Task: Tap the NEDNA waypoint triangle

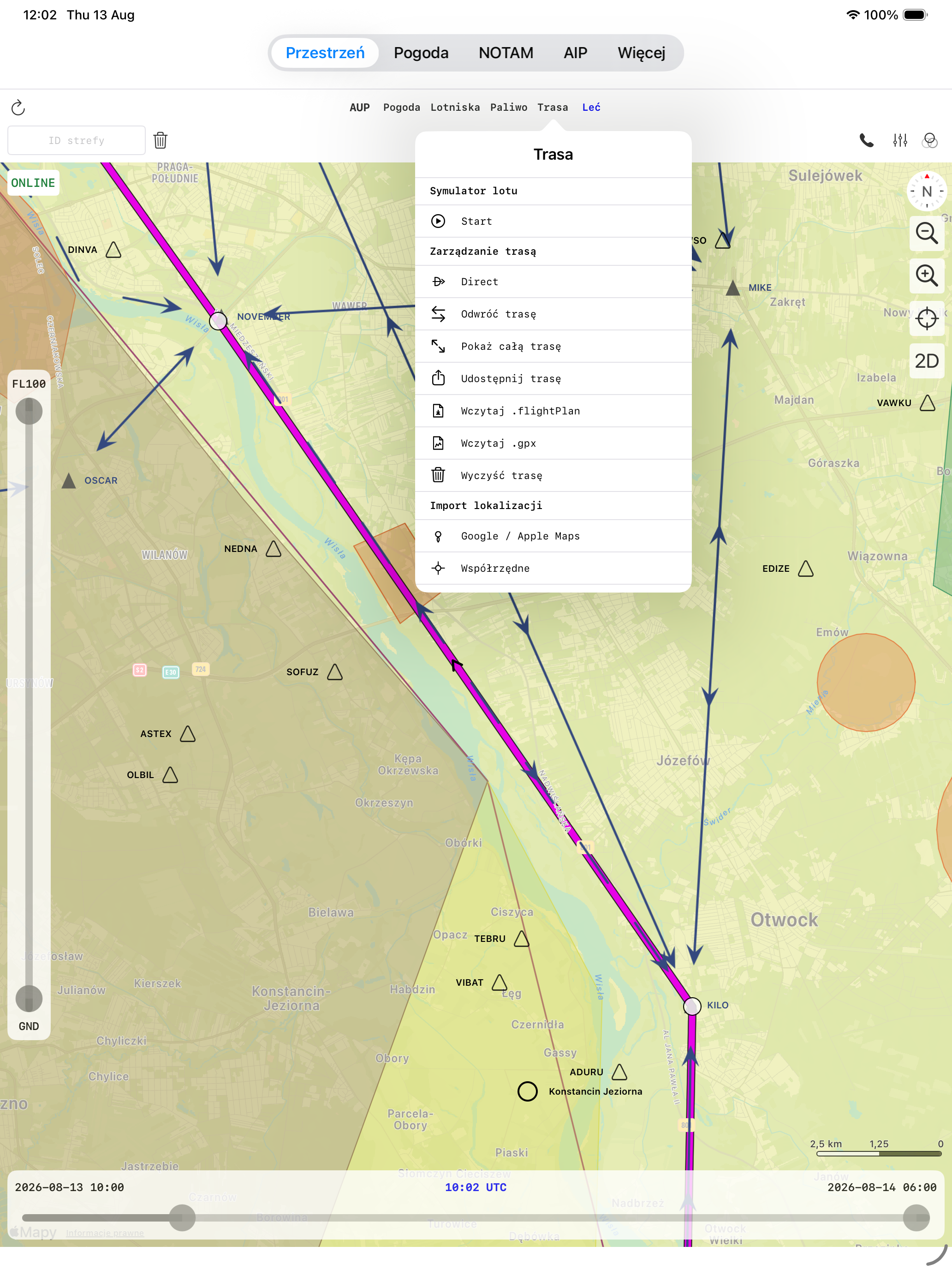Action: tap(274, 549)
